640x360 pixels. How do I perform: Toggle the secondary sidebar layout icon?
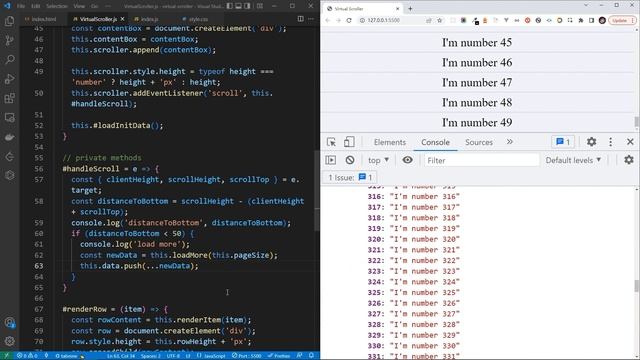coord(247,6)
